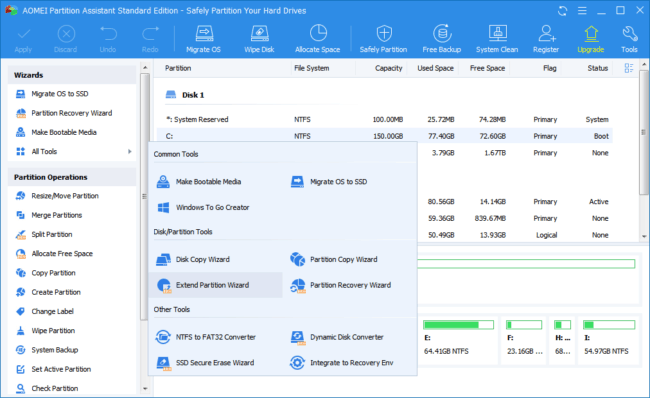Sort by the Capacity column header

tap(388, 68)
